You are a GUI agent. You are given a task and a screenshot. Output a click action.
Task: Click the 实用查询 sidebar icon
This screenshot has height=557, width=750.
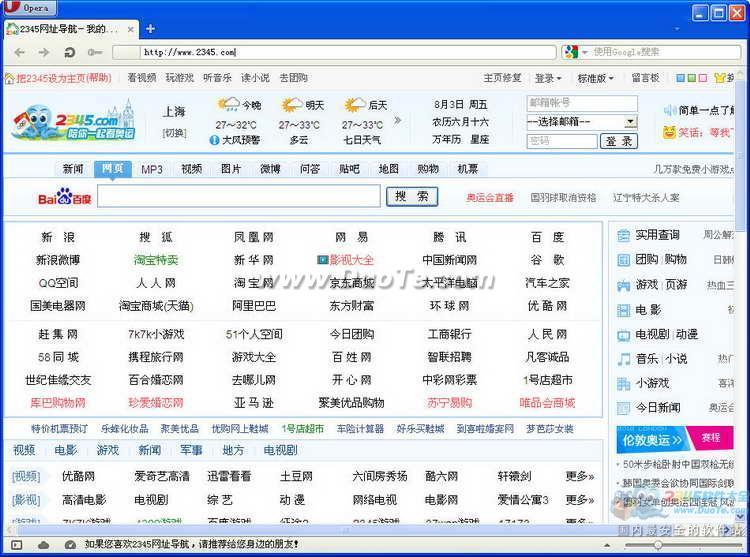pos(623,235)
